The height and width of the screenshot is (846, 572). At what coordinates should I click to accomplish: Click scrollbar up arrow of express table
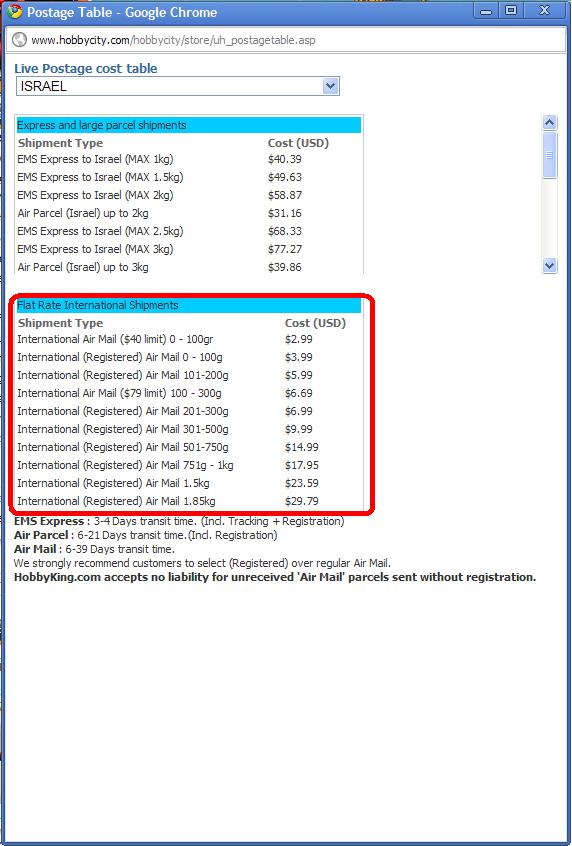point(549,122)
